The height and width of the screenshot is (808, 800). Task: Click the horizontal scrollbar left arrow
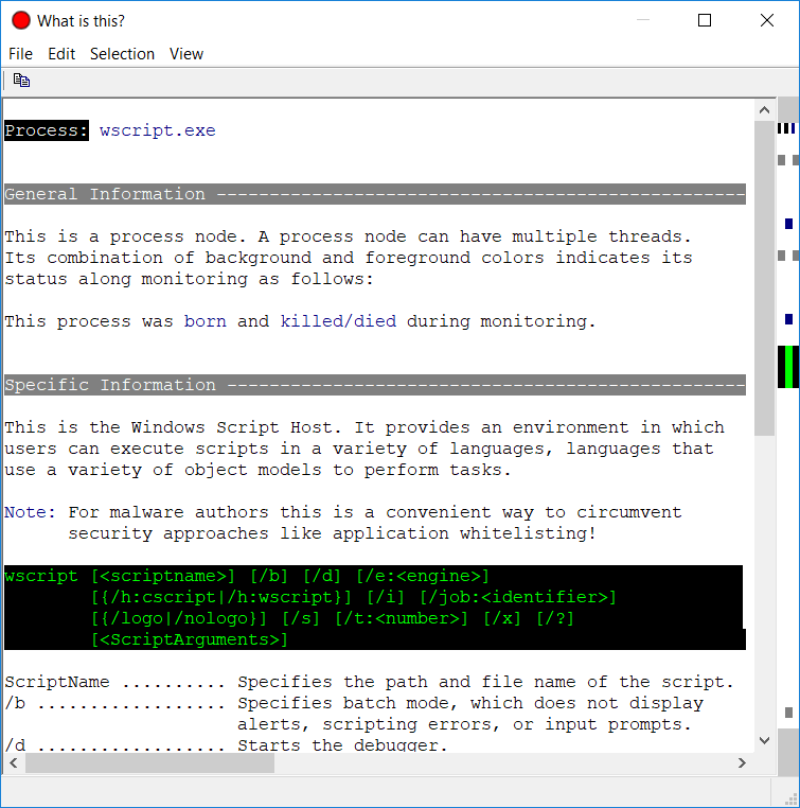point(13,763)
